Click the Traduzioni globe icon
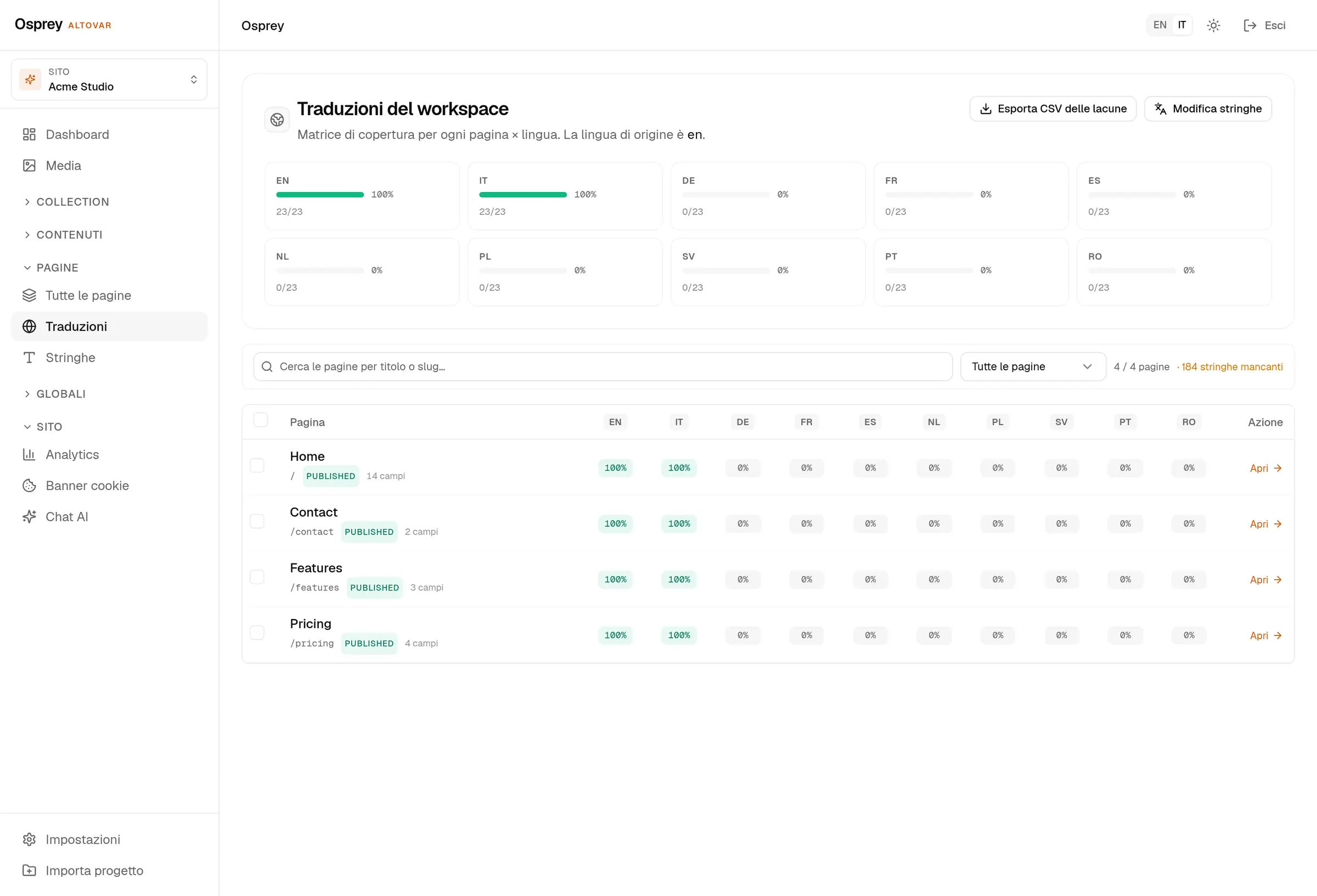 (x=29, y=326)
